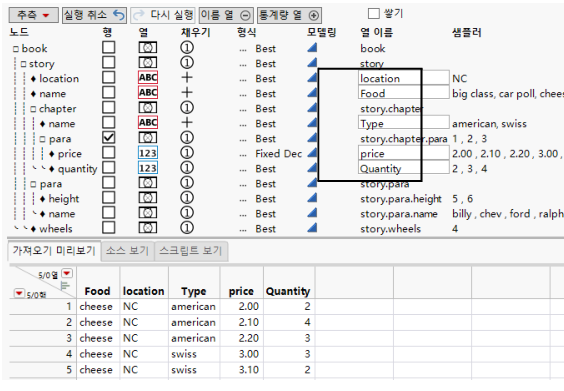Click the column icon for the height node
Screen dimensions: 564x391
tap(148, 198)
